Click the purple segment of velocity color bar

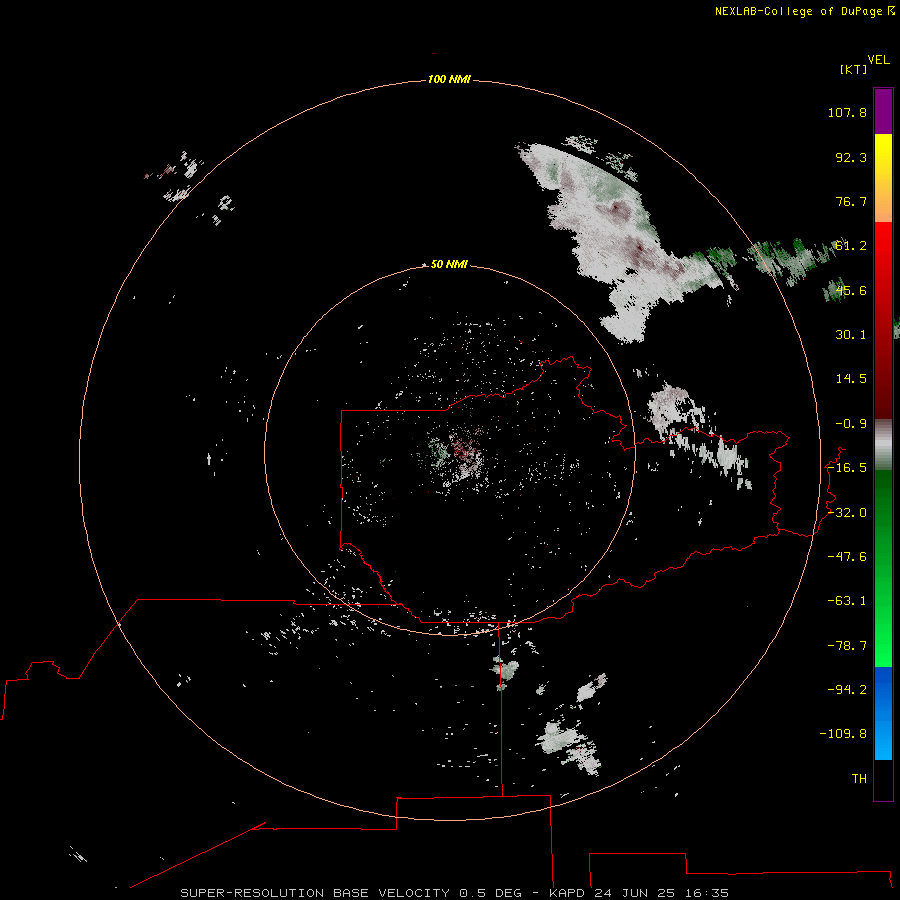883,111
